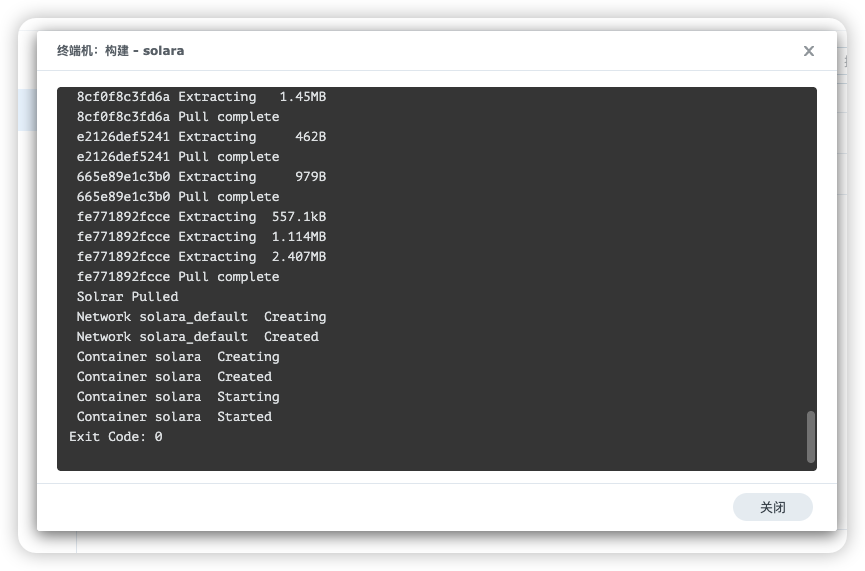Click the terminal output scrollbar thumb
Screen dimensions: 865x571
tap(810, 436)
